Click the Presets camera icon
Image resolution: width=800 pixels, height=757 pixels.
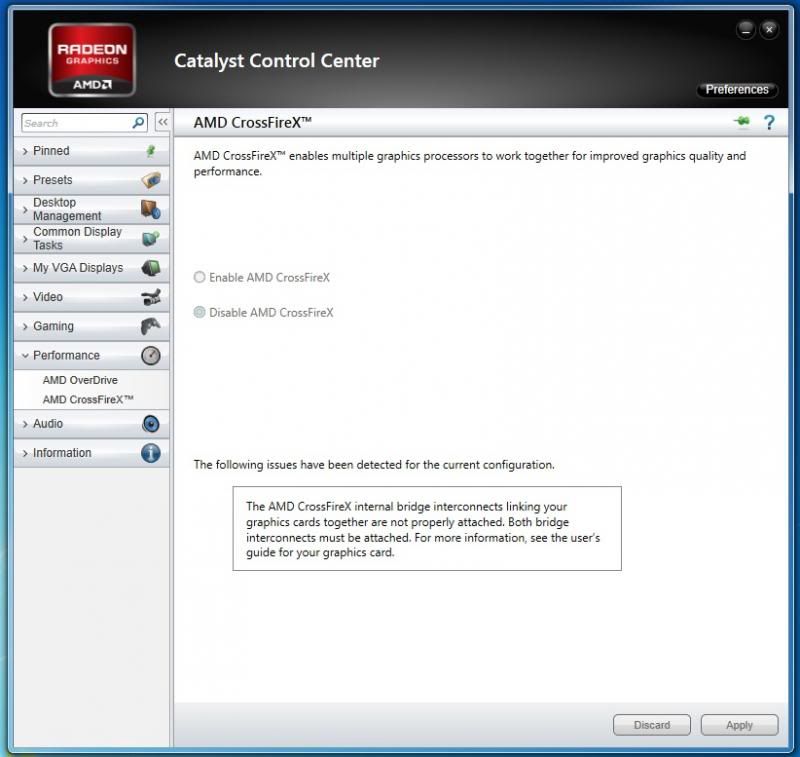[151, 180]
